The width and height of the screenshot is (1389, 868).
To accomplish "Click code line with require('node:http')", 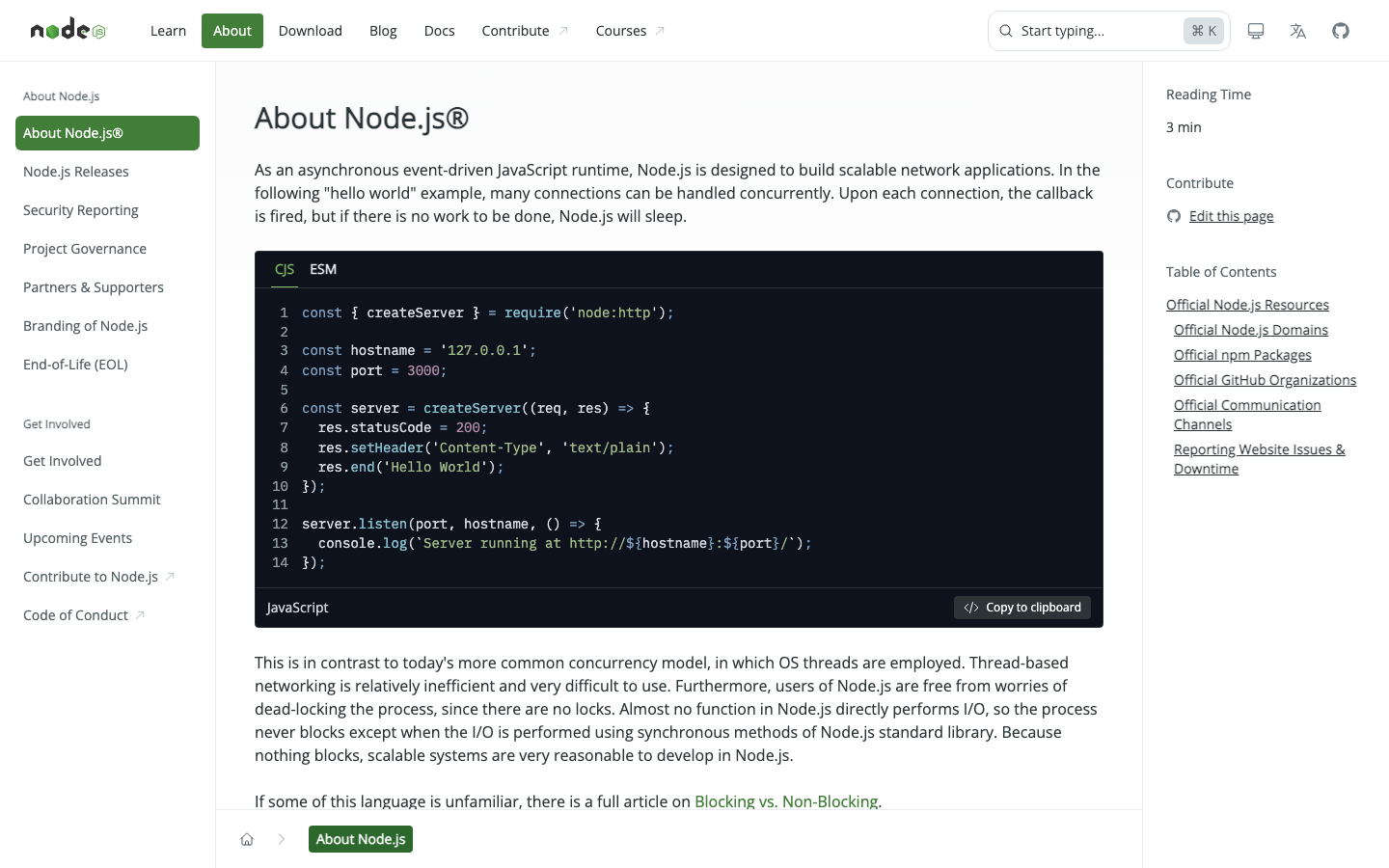I will click(x=488, y=312).
